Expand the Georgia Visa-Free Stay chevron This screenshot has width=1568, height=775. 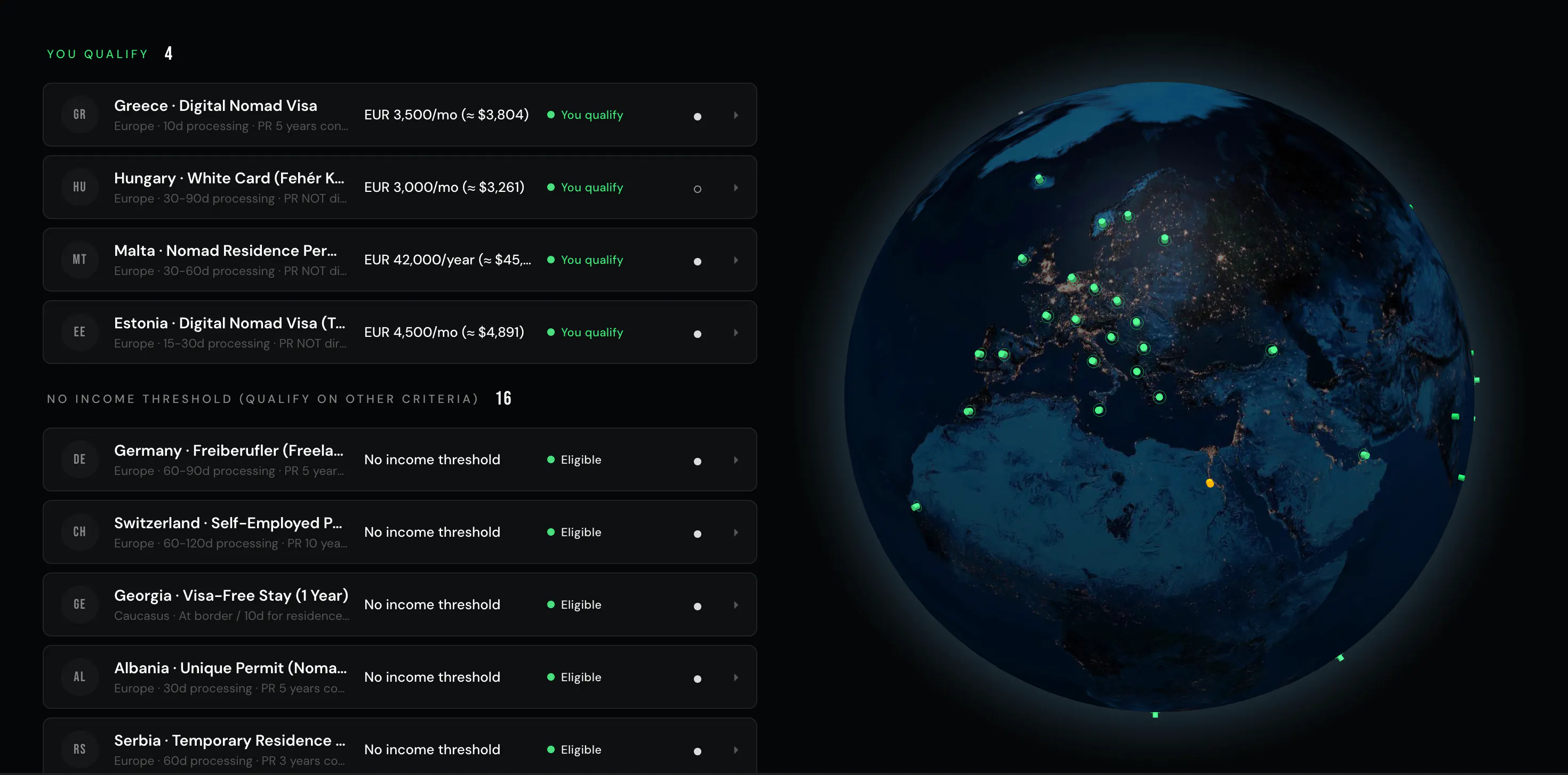736,604
